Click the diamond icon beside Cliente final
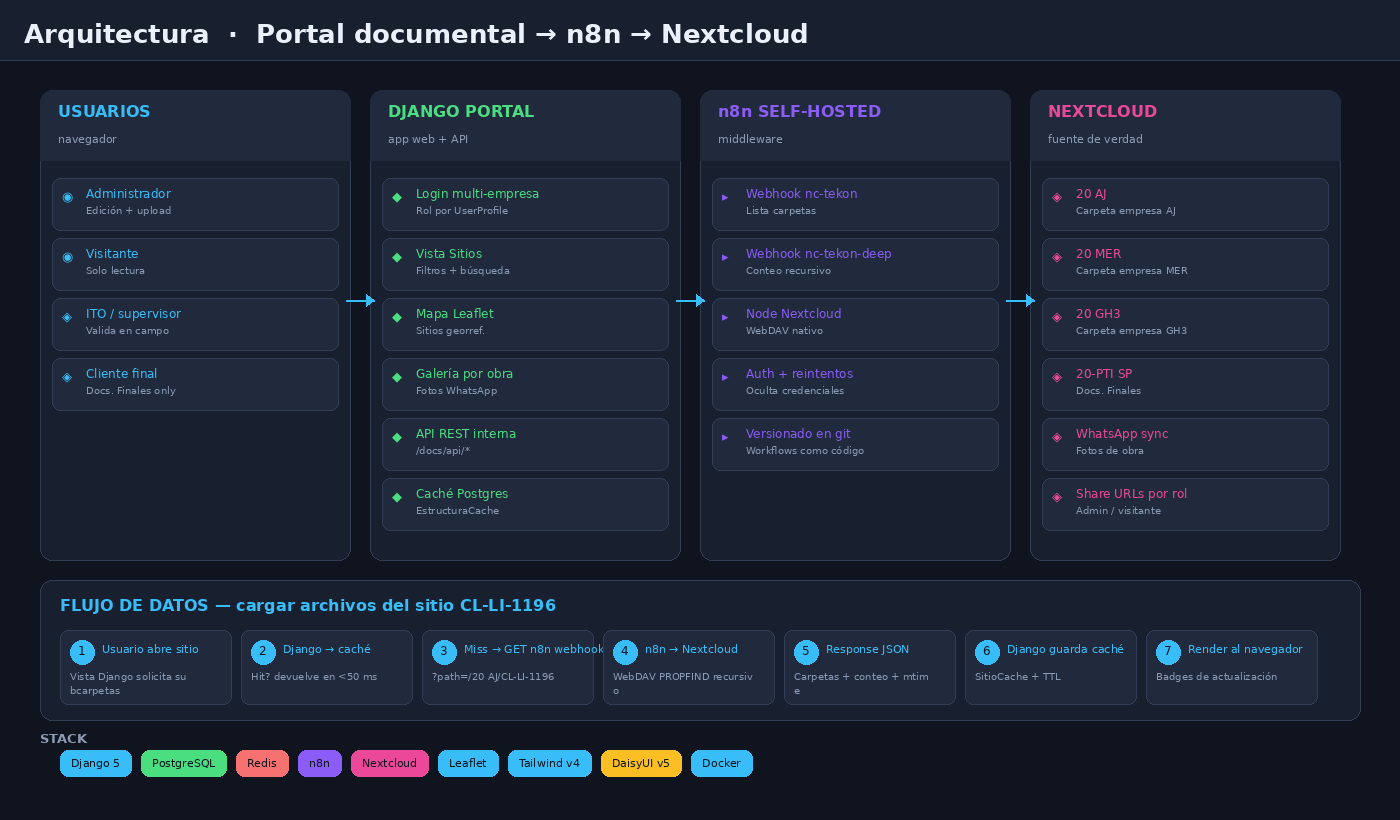1400x820 pixels. point(67,377)
